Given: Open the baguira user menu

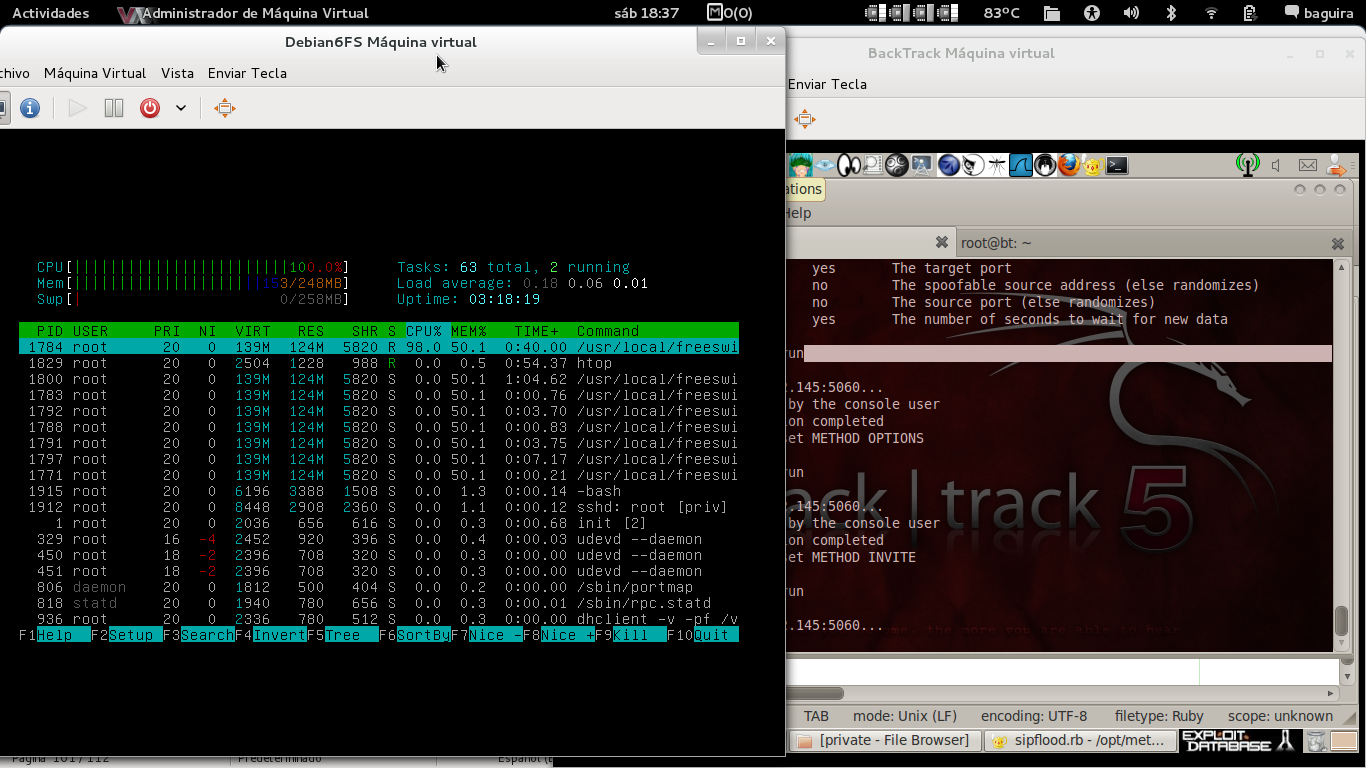Looking at the screenshot, I should (1320, 13).
